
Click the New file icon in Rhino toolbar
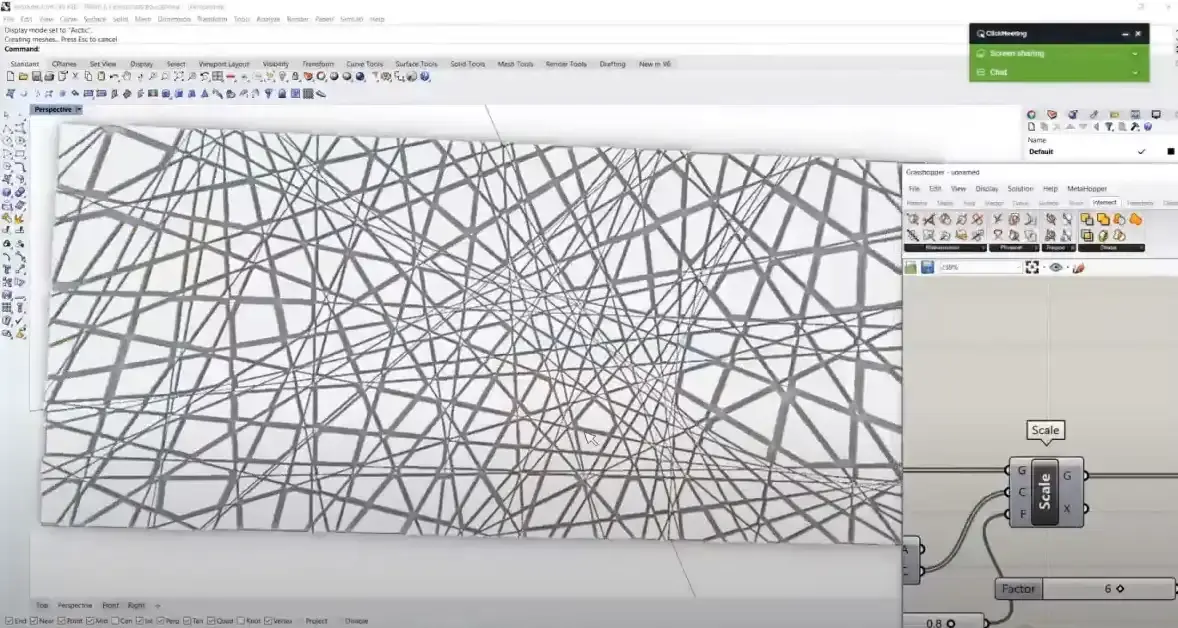[x=11, y=77]
